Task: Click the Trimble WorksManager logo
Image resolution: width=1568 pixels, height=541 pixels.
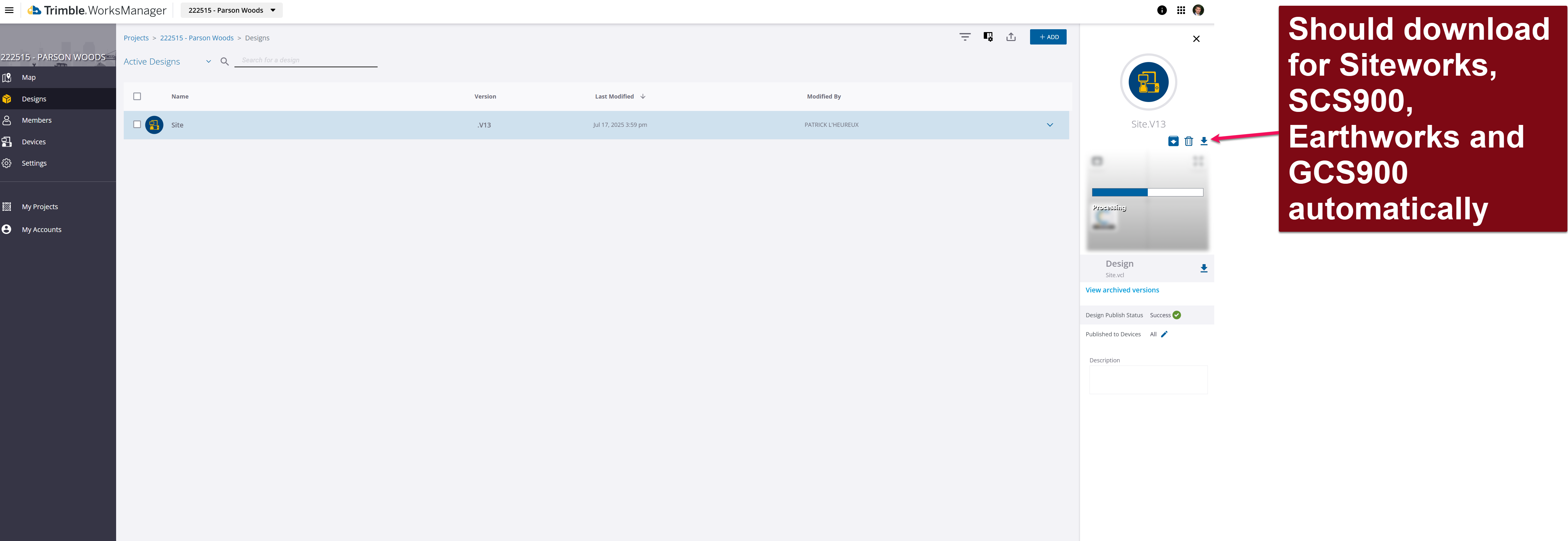Action: (x=97, y=10)
